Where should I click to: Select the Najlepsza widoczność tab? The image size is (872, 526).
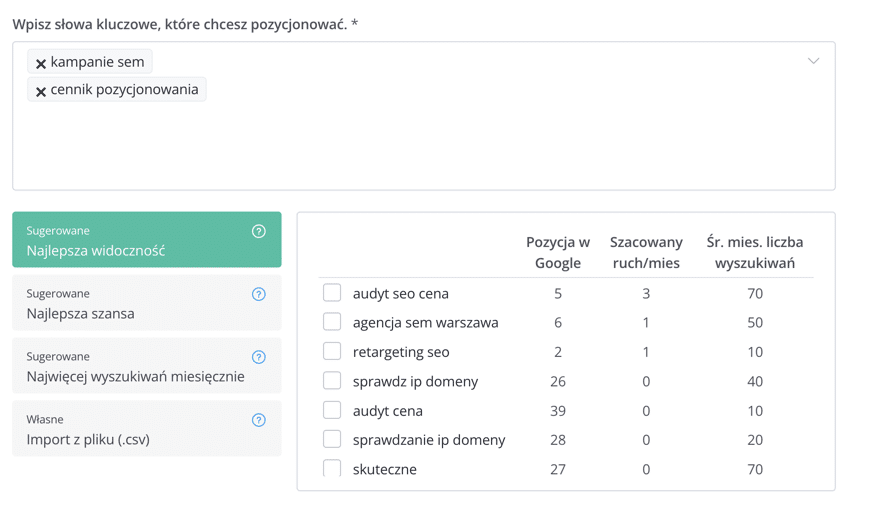(147, 240)
